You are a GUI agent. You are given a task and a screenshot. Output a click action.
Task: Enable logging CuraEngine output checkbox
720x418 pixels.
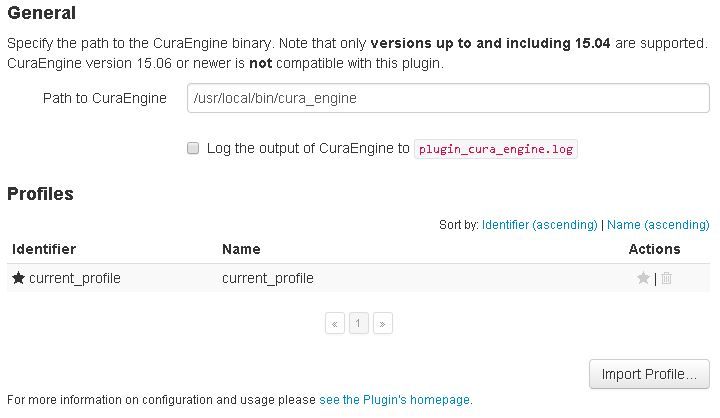[x=193, y=148]
